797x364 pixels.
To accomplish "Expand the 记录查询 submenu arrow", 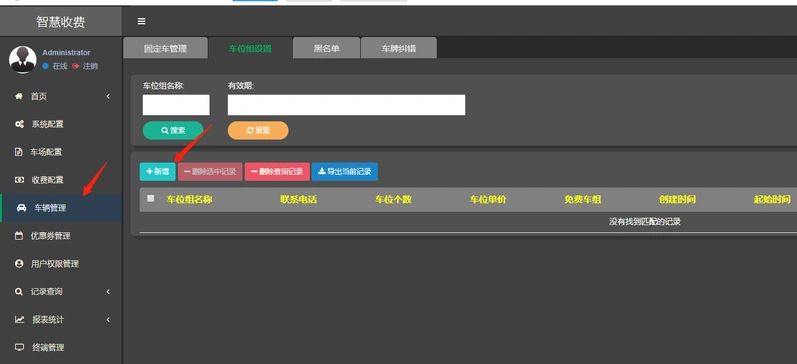I will (108, 292).
